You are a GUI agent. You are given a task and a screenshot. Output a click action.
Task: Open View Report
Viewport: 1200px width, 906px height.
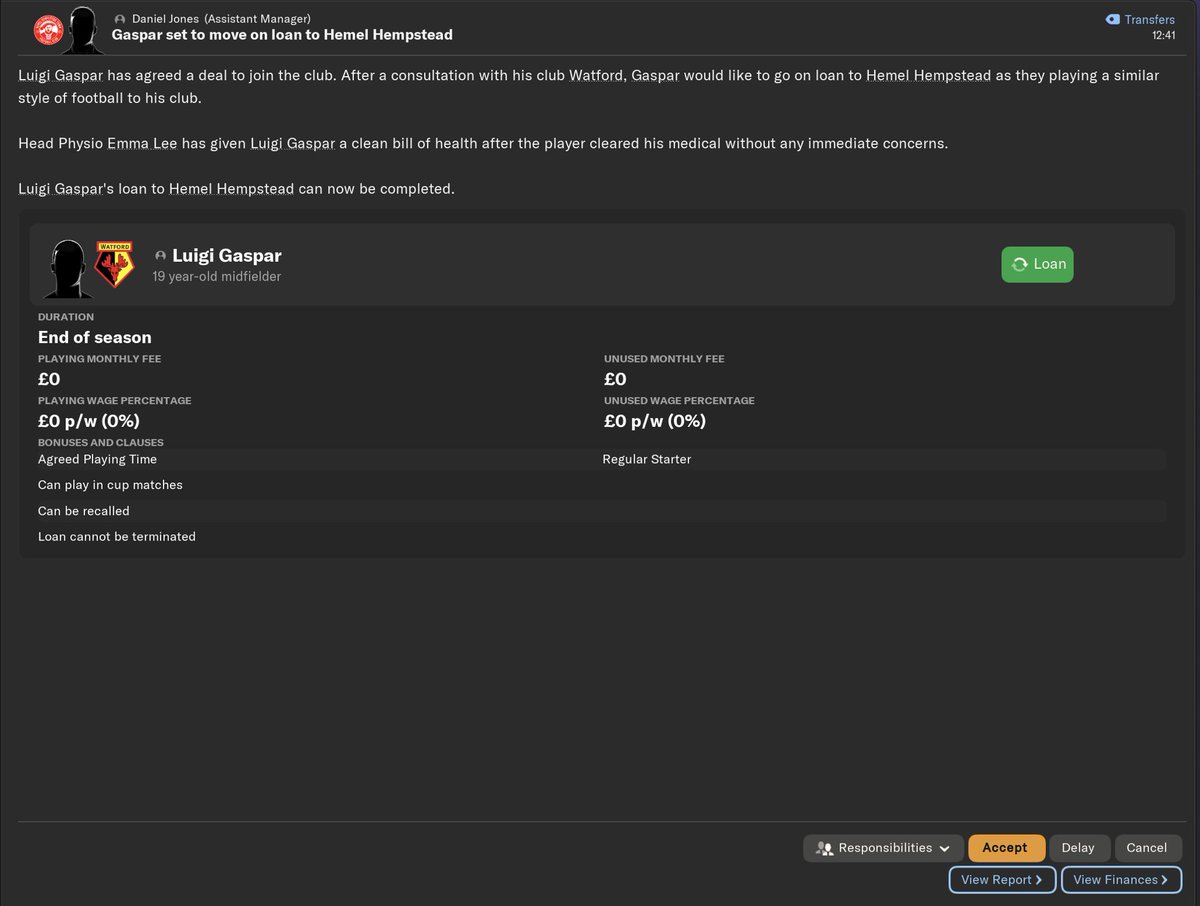[x=1002, y=880]
